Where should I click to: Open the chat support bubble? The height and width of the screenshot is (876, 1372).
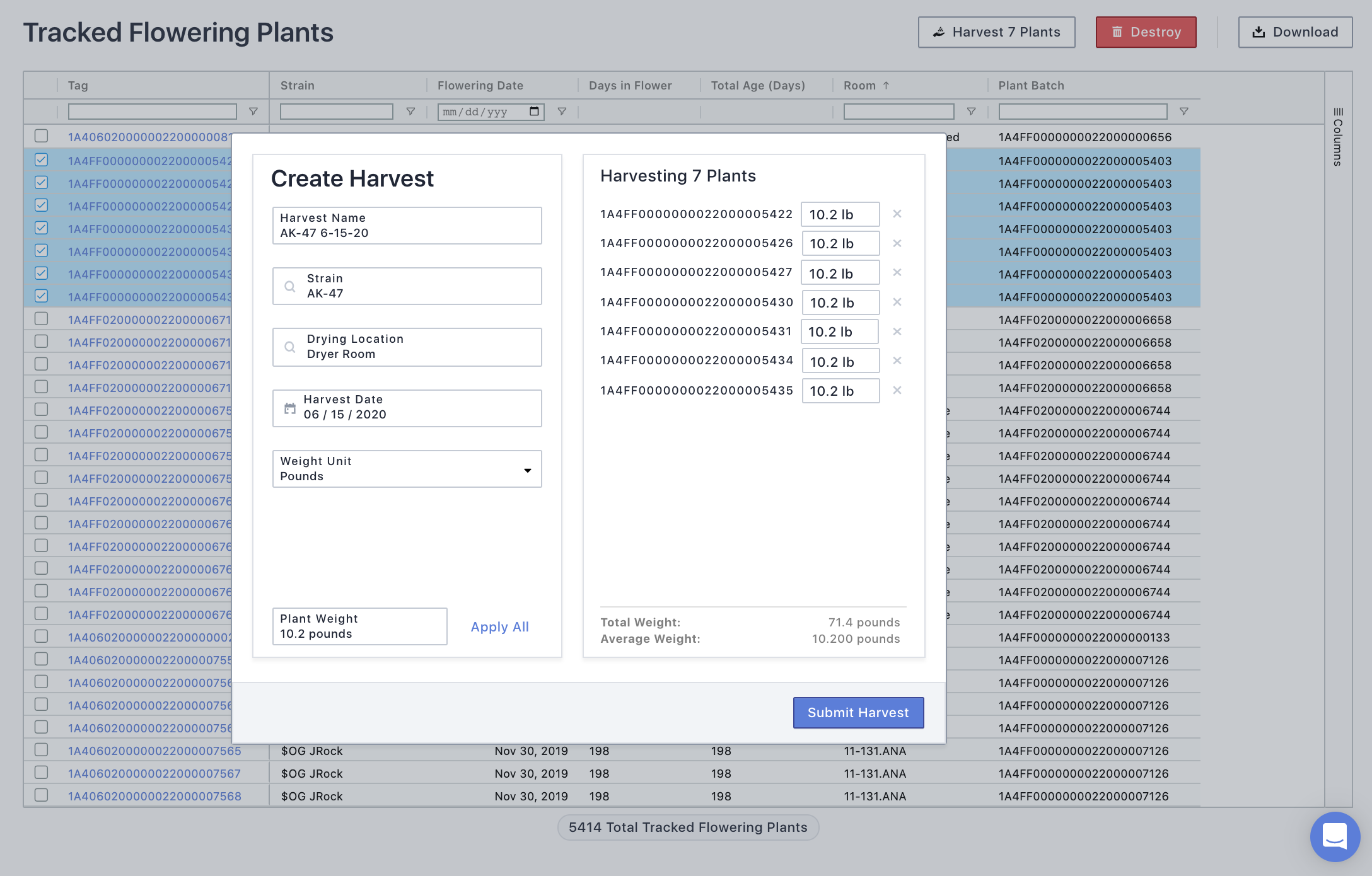[x=1335, y=836]
